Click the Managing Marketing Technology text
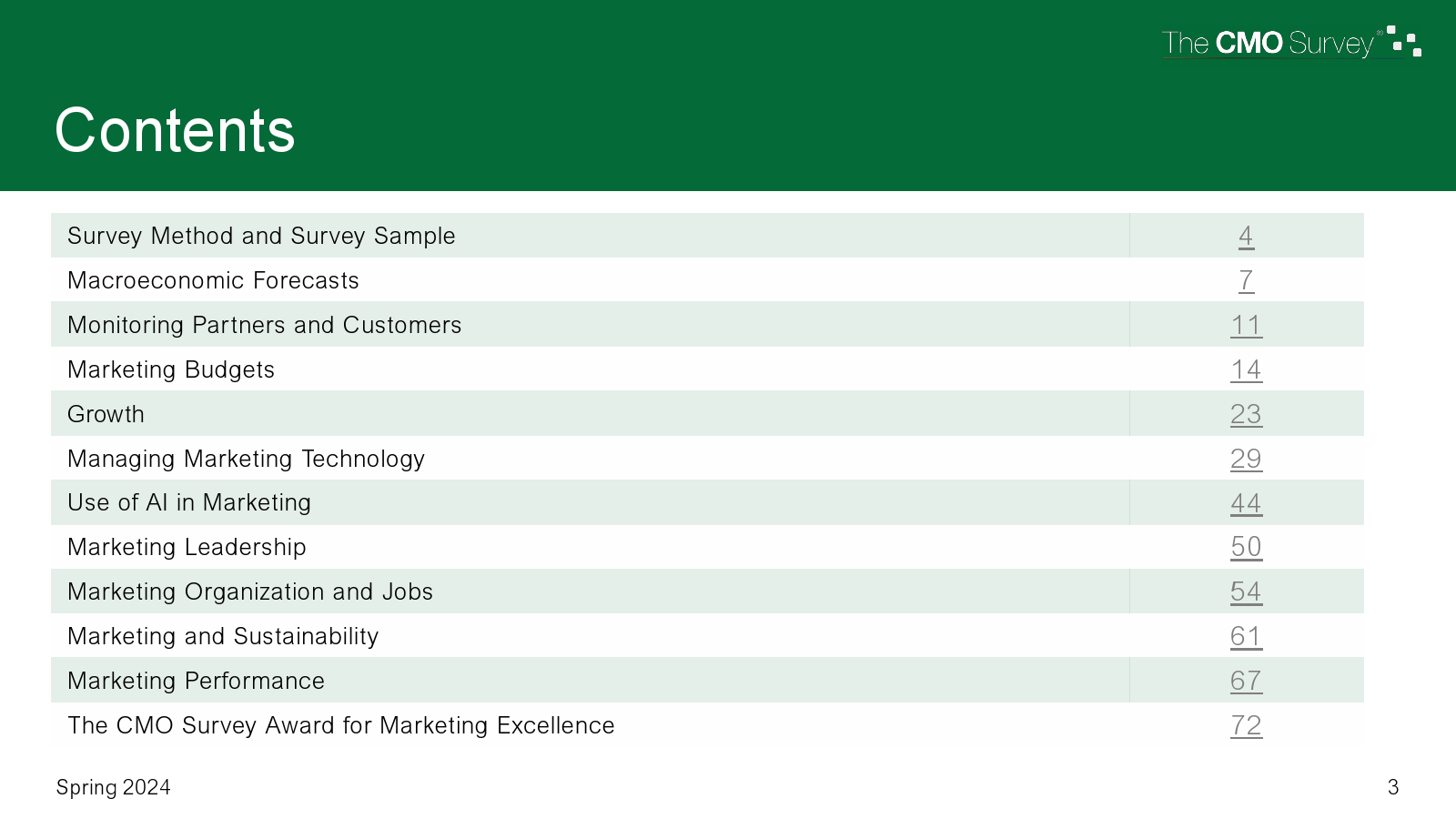 (246, 460)
